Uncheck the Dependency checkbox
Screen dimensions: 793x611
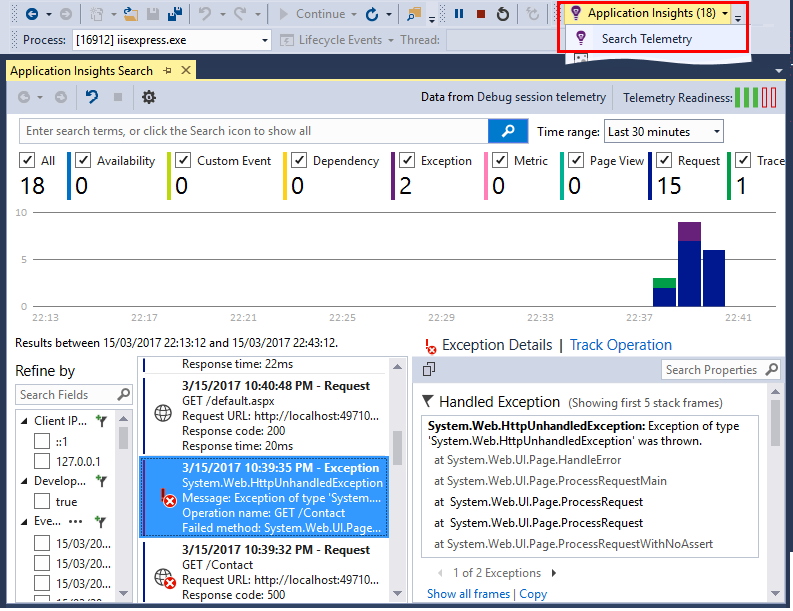tap(299, 160)
